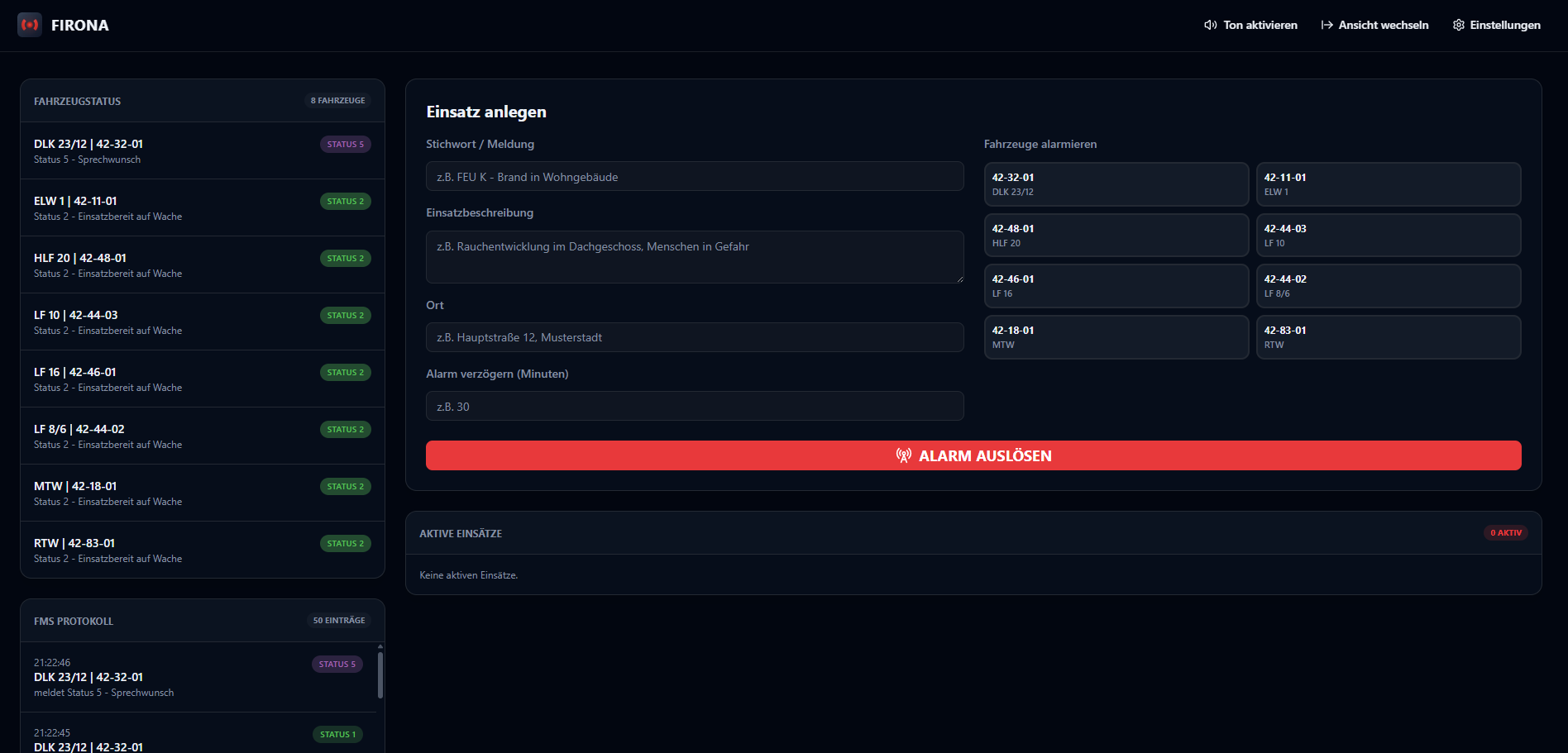The width and height of the screenshot is (1568, 753).
Task: Open the Einstellungen gear icon
Action: pos(1459,25)
